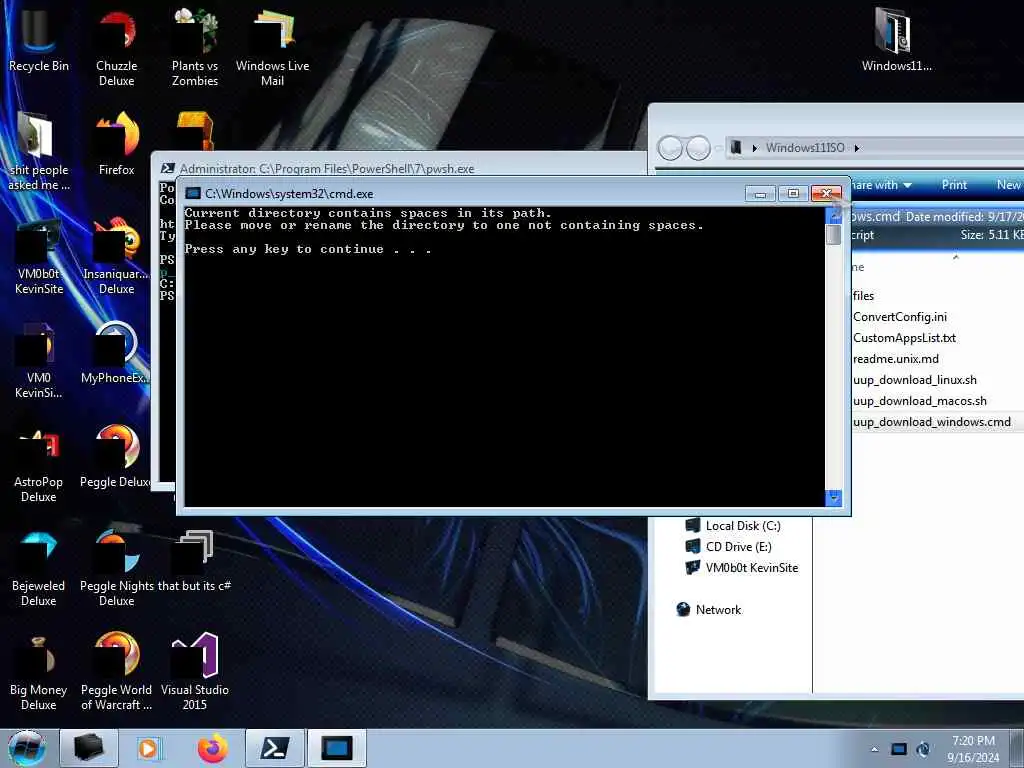Open the 'Share with' dropdown in Explorer
1024x768 pixels.
click(882, 185)
